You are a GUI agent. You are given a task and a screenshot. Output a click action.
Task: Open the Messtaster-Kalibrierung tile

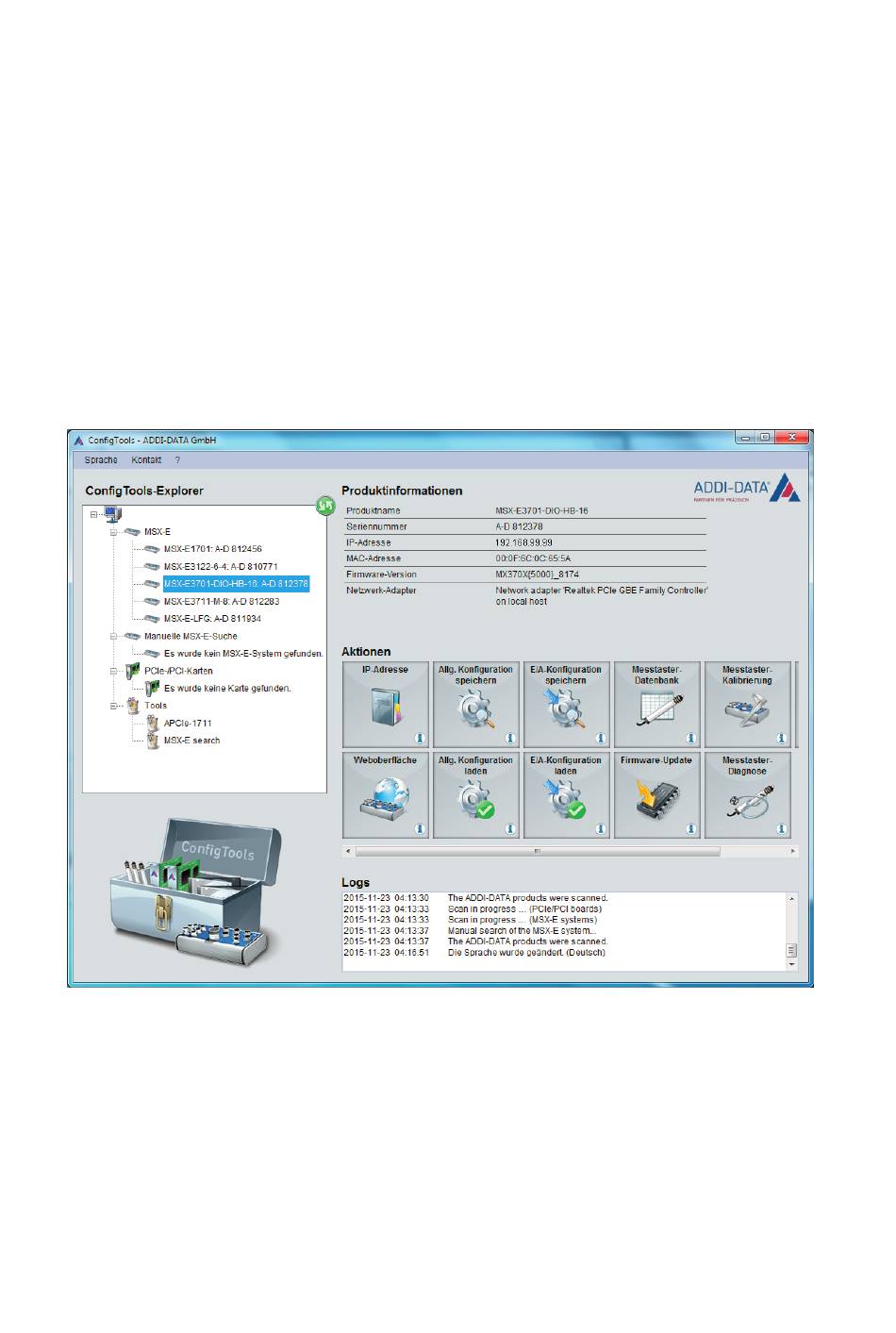747,705
